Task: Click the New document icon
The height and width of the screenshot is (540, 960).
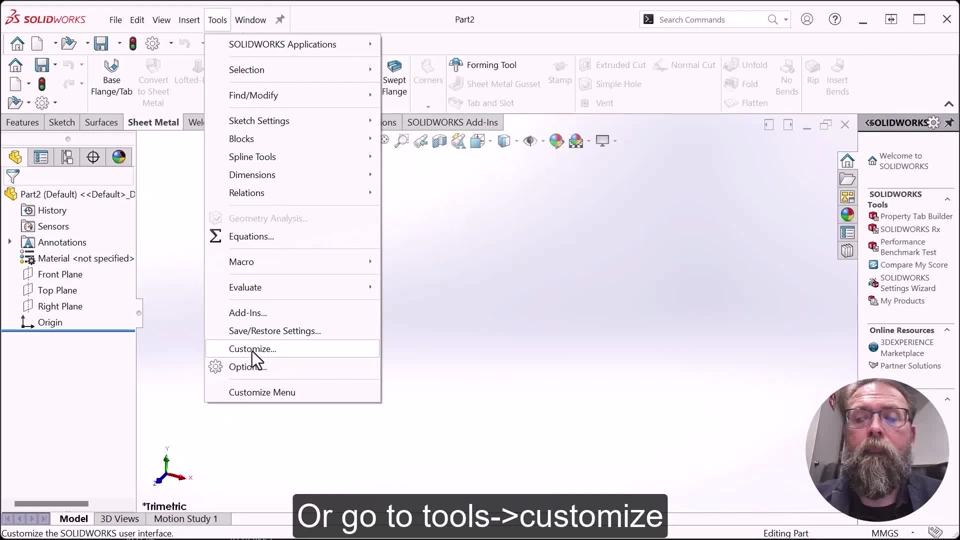Action: (37, 43)
